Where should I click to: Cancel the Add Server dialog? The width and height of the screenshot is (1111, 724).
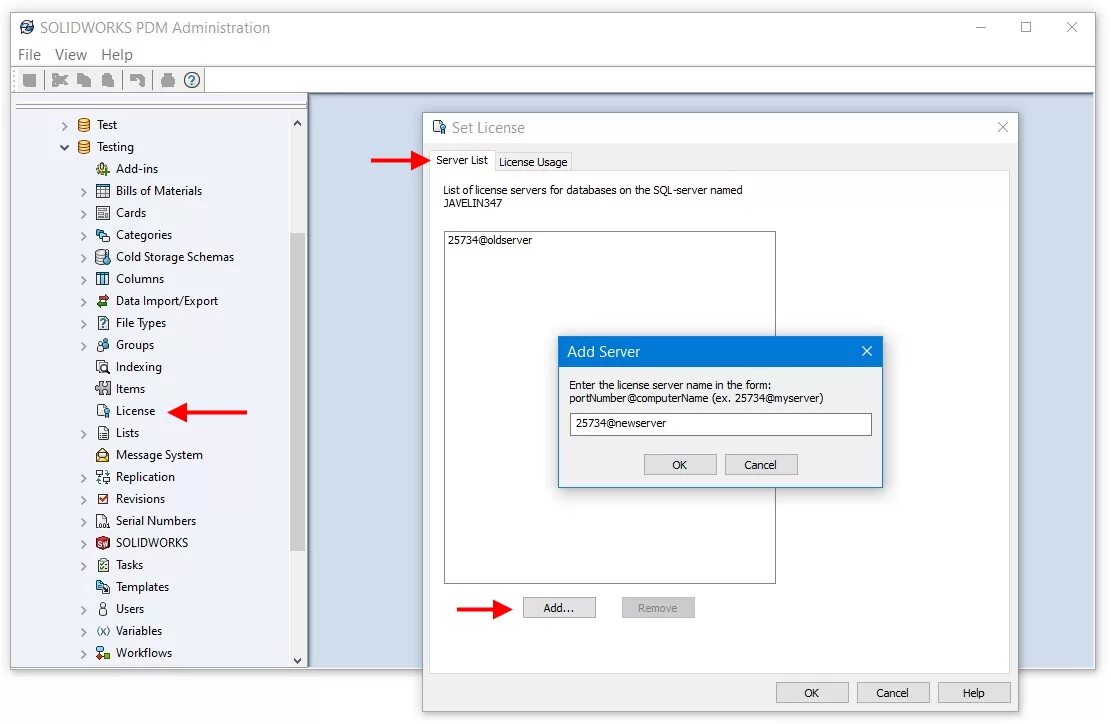pos(760,465)
